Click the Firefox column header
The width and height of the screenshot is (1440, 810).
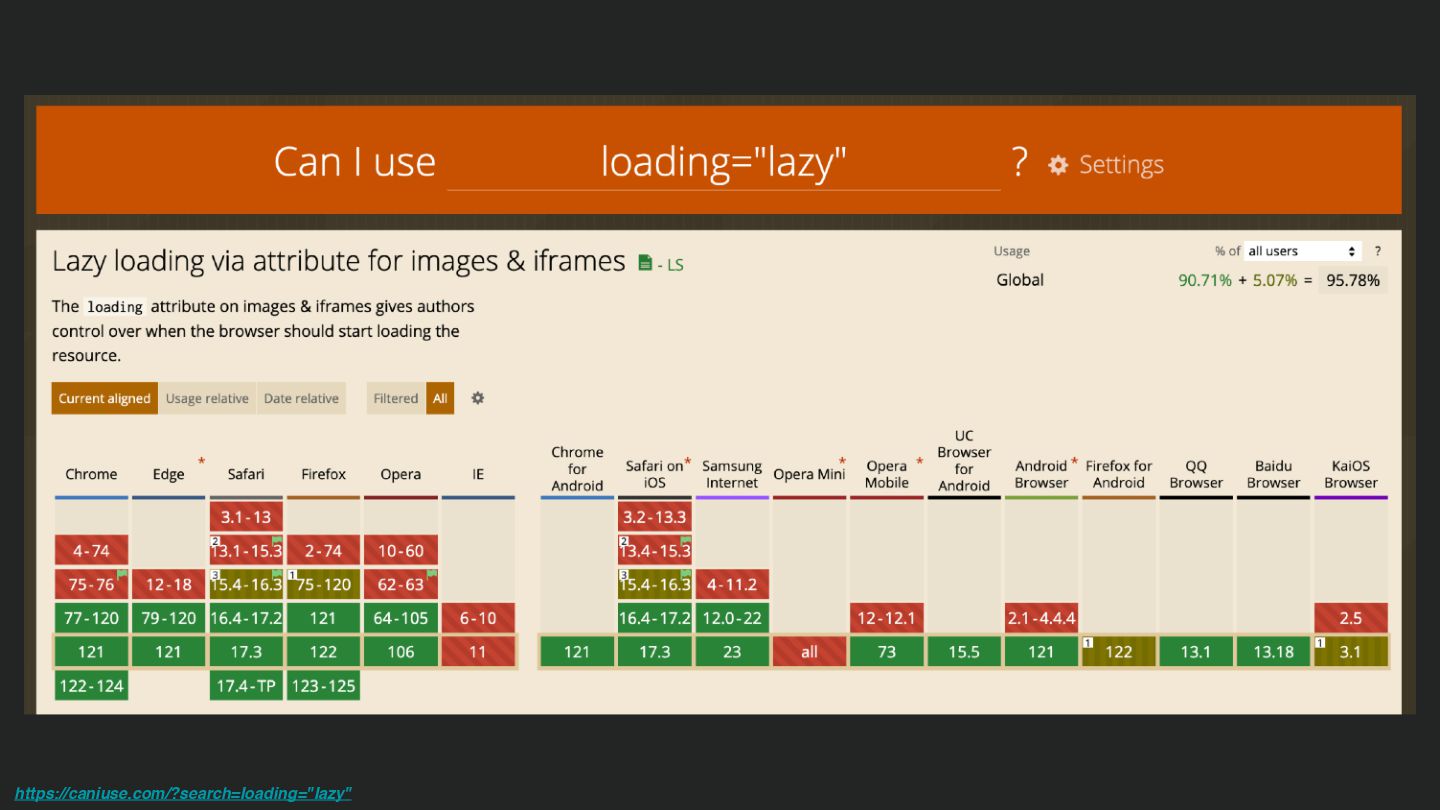(x=323, y=474)
